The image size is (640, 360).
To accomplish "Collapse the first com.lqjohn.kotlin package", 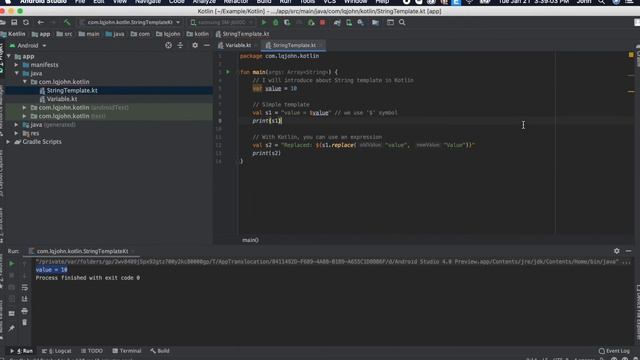I will 24,82.
